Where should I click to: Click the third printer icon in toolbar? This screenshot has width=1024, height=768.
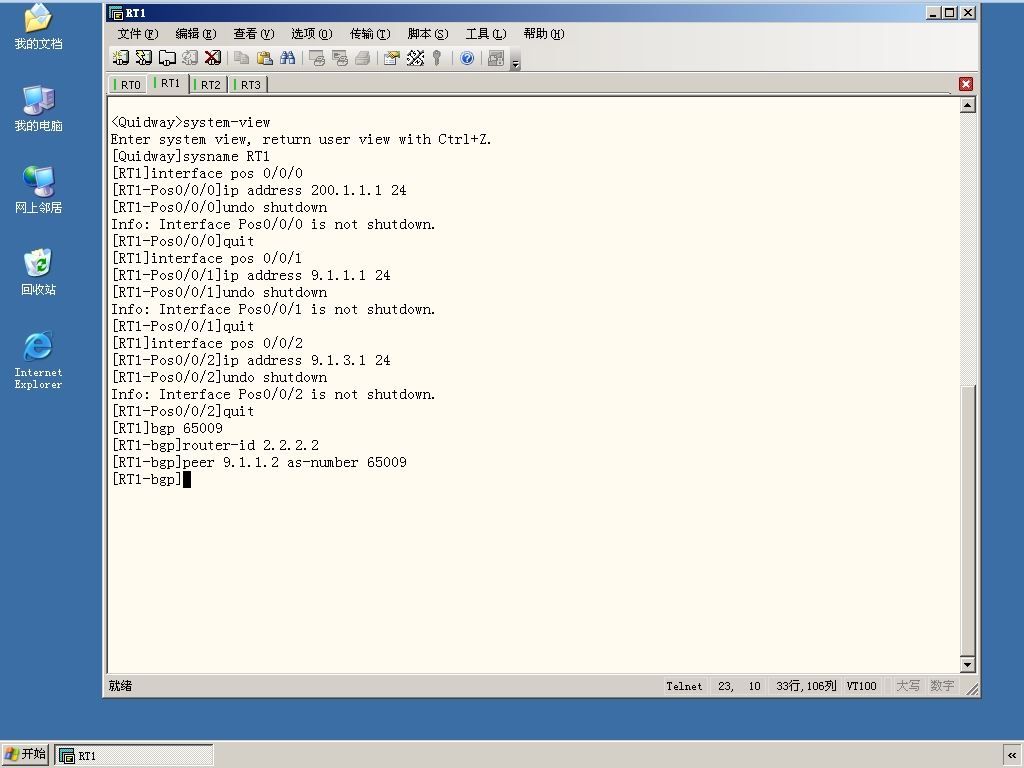click(362, 58)
